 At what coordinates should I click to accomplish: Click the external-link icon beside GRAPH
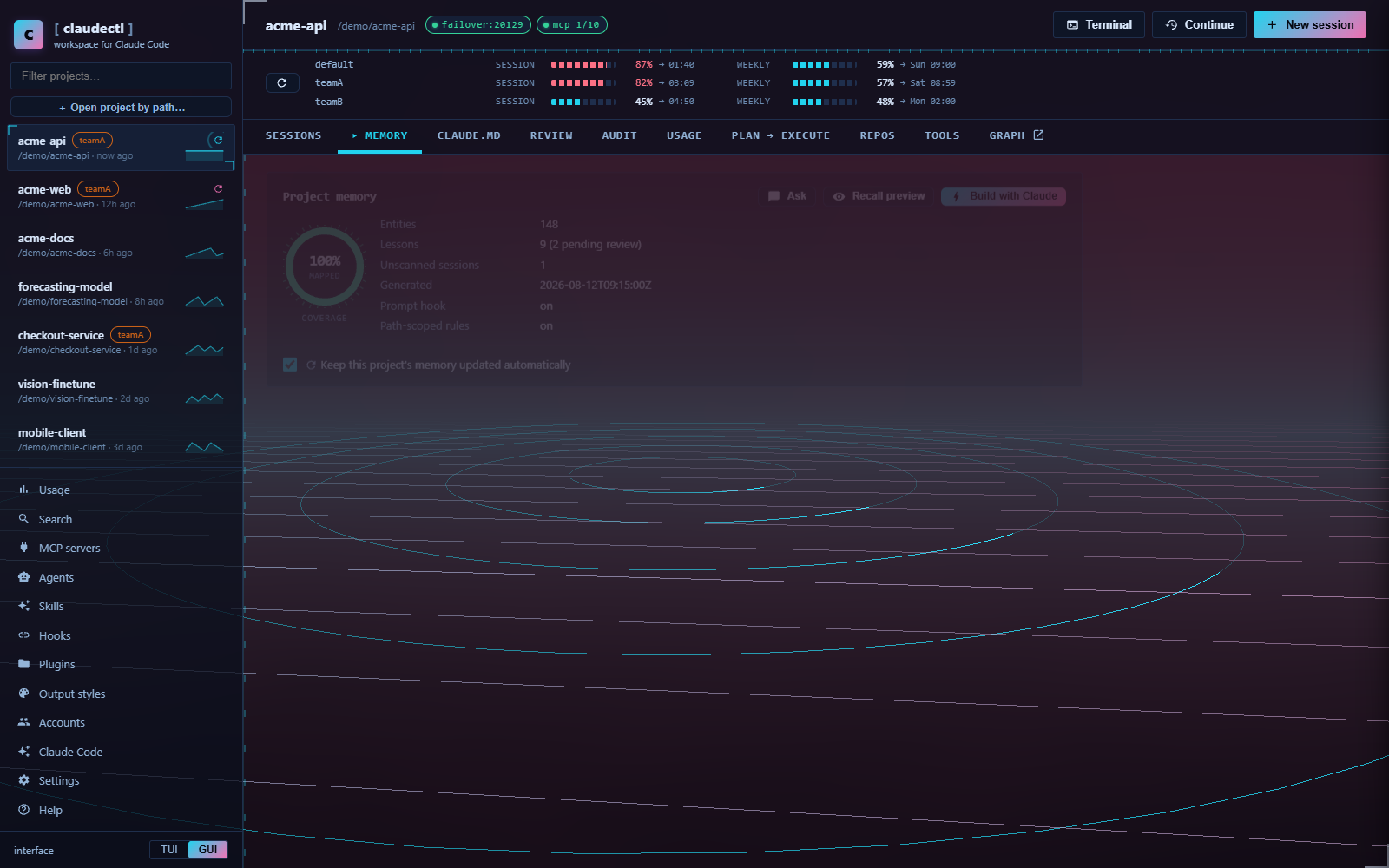[1038, 135]
